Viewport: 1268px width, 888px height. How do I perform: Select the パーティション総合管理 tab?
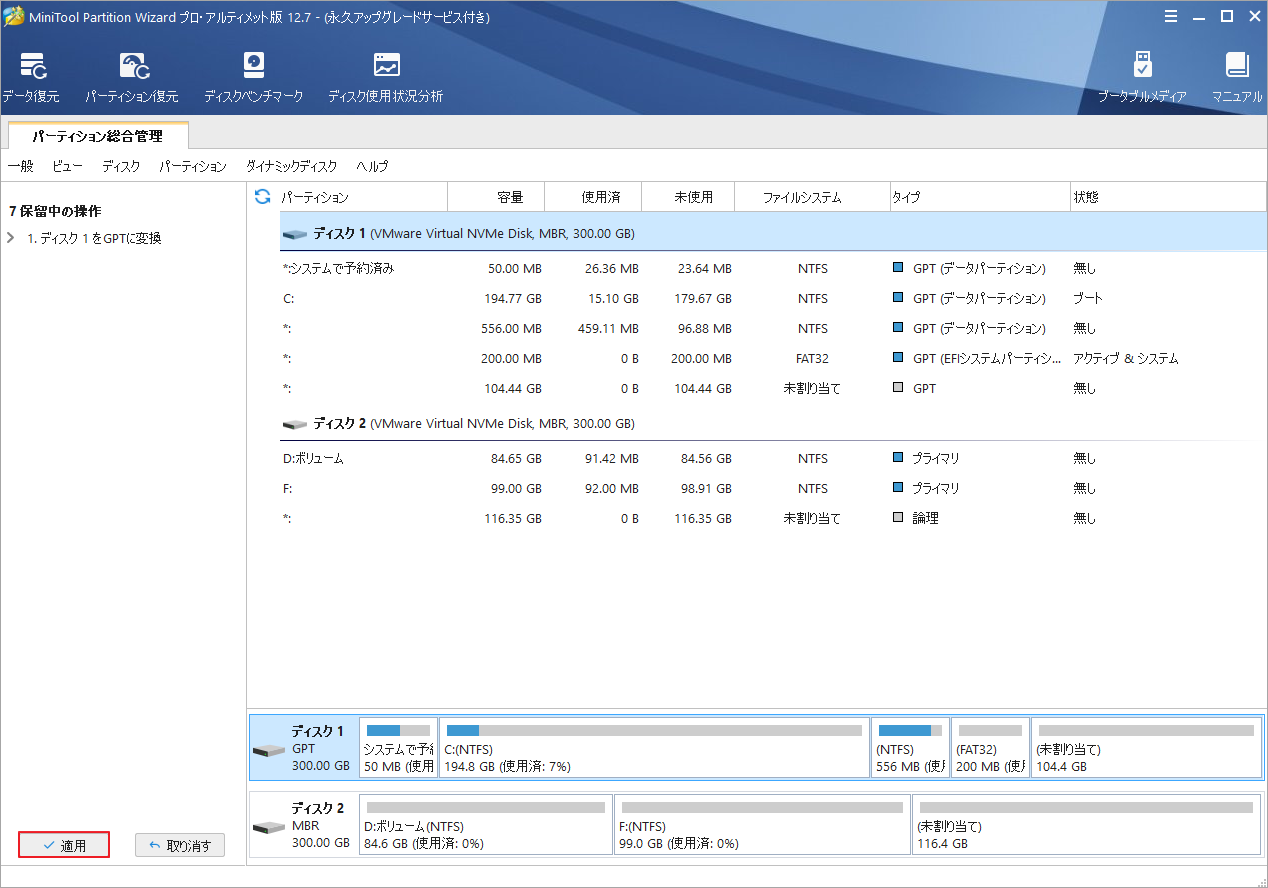(x=96, y=133)
